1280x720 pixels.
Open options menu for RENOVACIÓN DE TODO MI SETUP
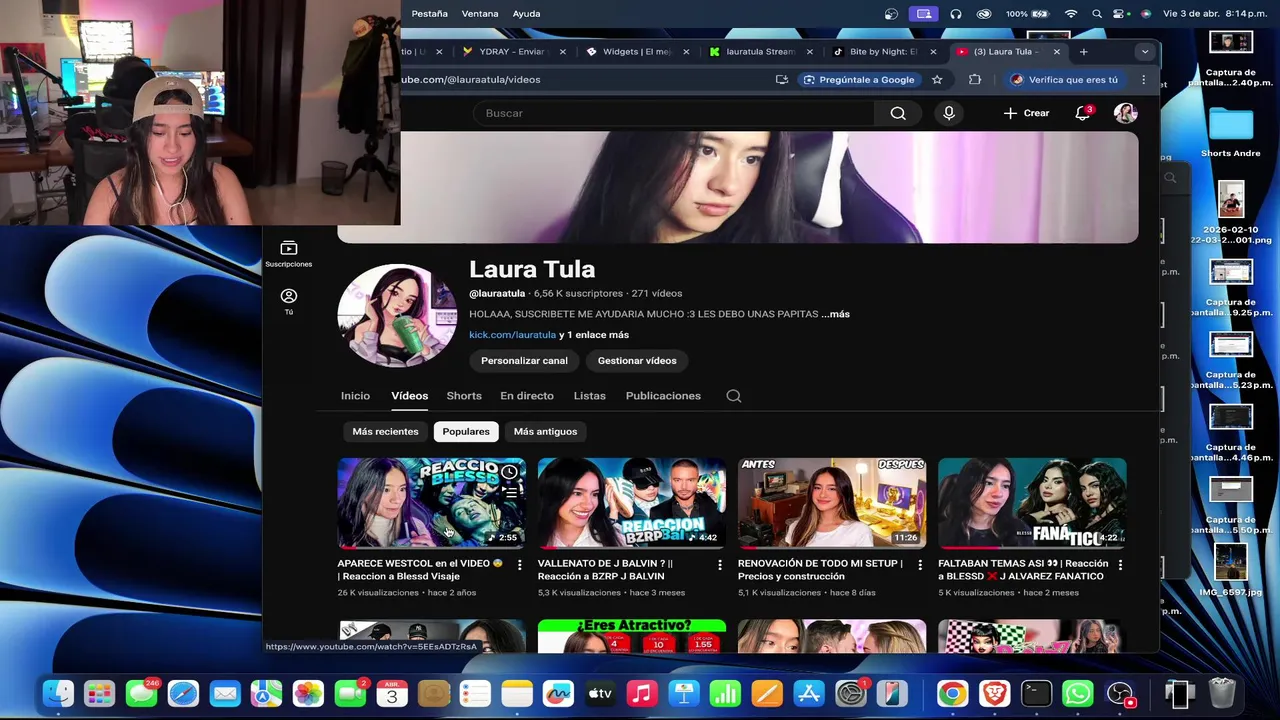pyautogui.click(x=920, y=565)
